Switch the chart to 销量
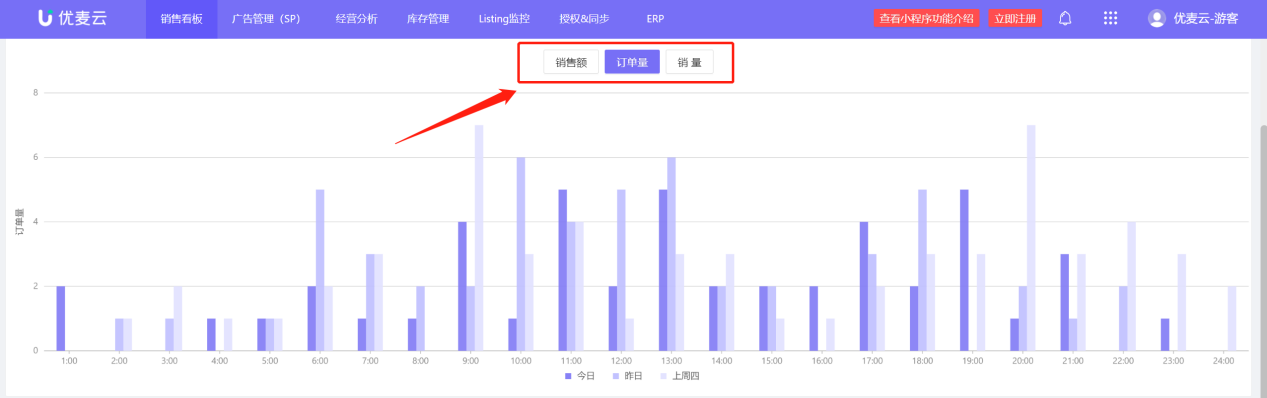This screenshot has width=1267, height=398. 690,62
